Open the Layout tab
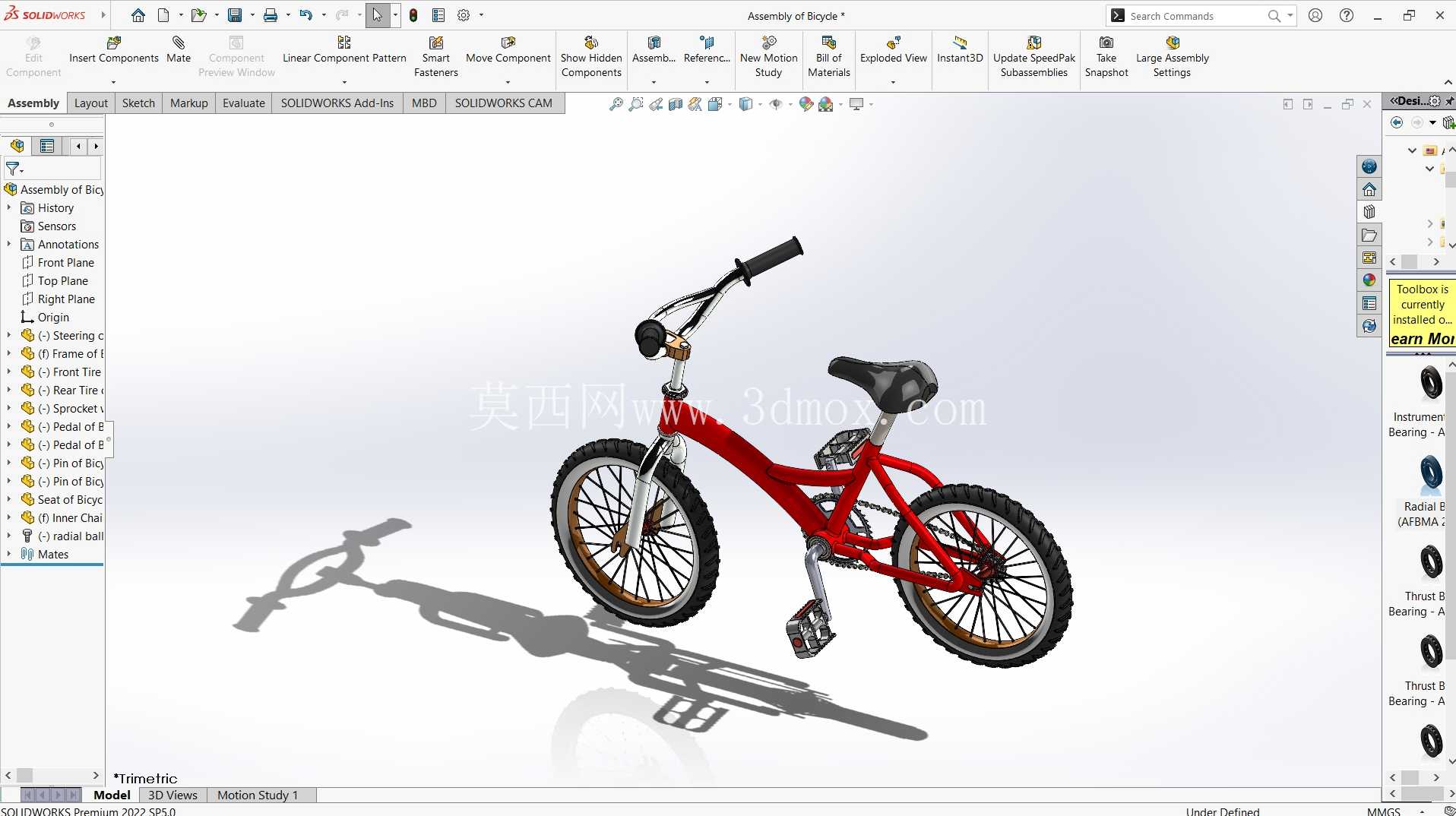Viewport: 1456px width, 816px height. click(x=91, y=103)
